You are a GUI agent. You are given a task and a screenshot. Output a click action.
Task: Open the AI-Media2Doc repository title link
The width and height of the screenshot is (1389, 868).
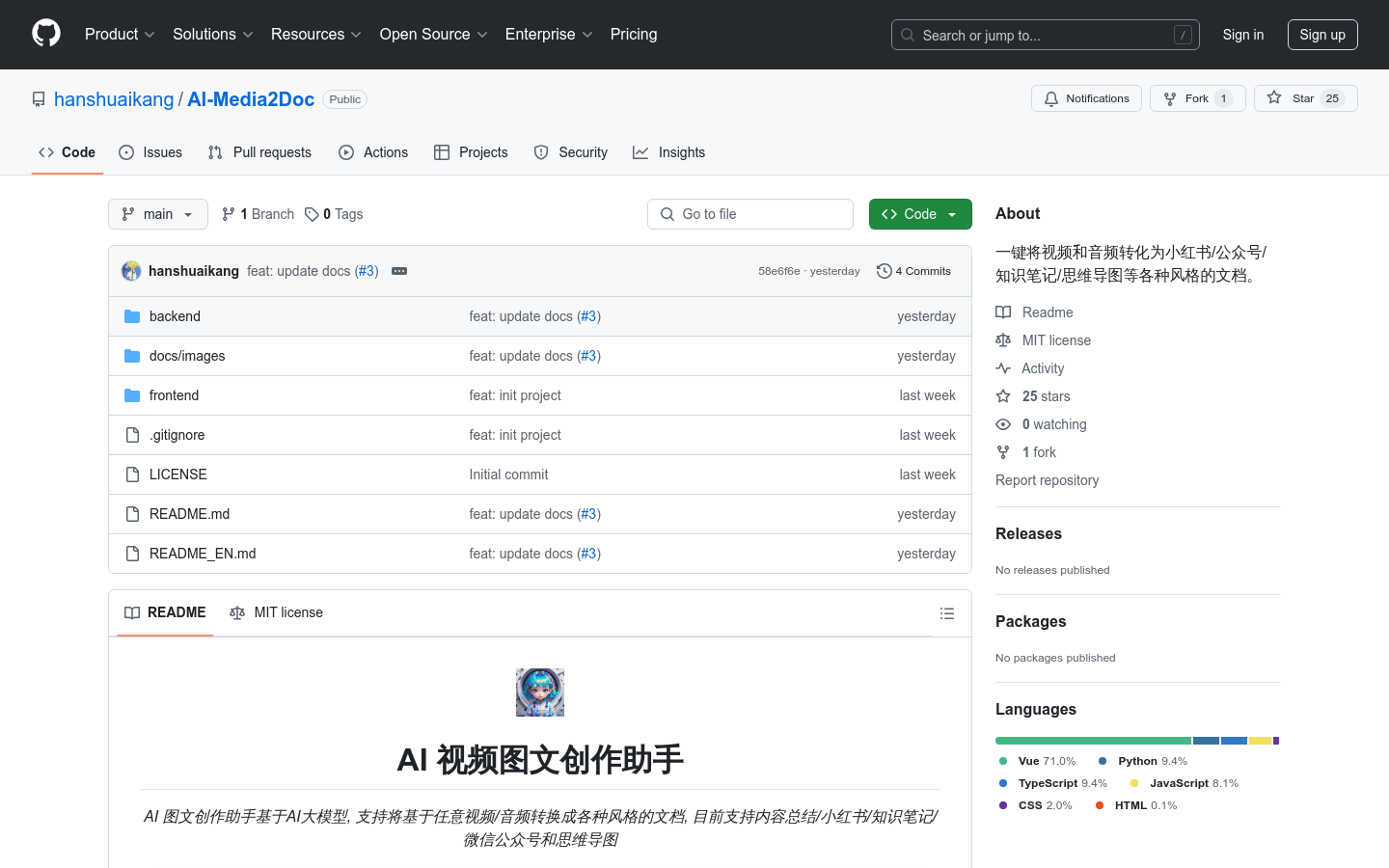pyautogui.click(x=251, y=99)
